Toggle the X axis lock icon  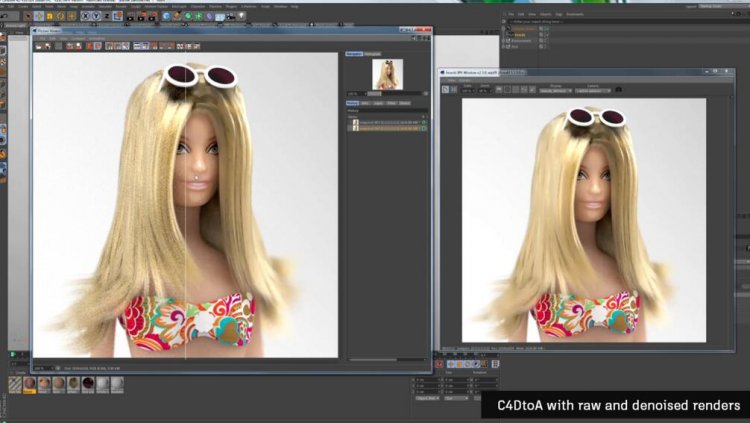(x=86, y=16)
